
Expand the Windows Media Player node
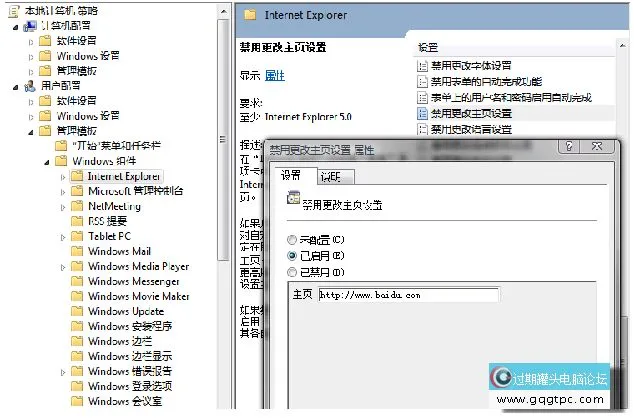[63, 267]
